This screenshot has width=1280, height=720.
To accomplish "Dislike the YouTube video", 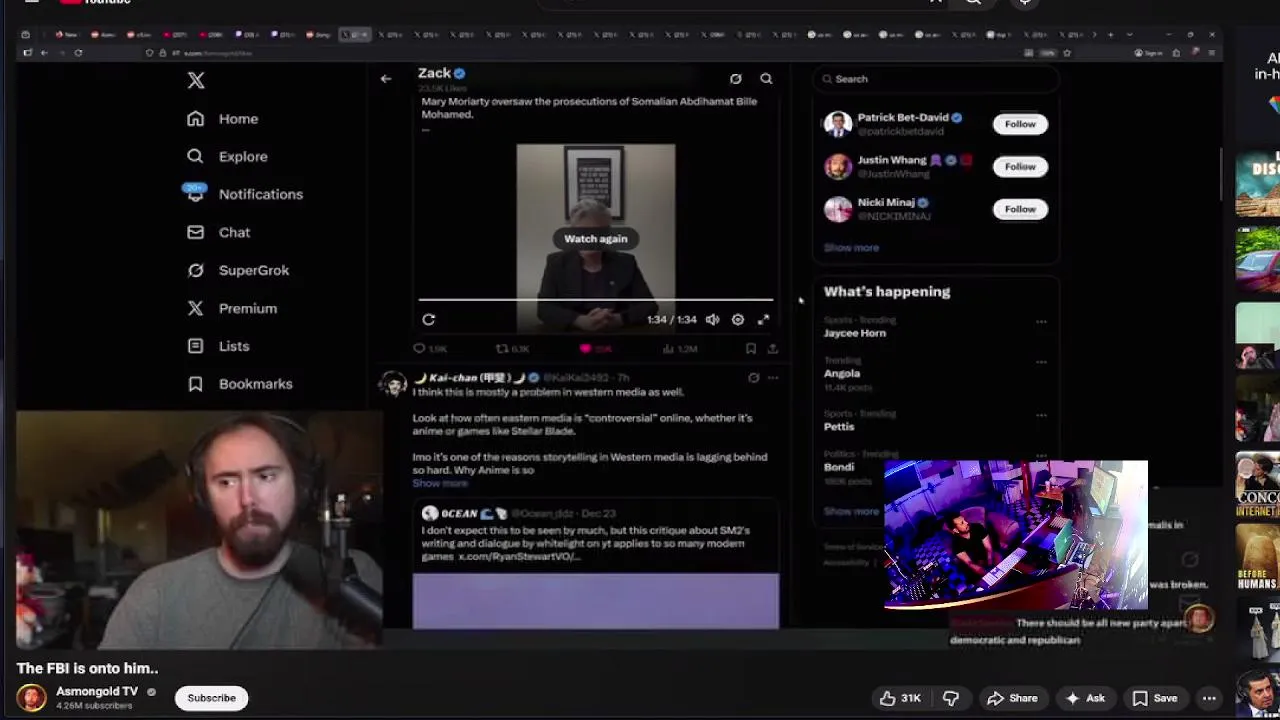I will coord(951,698).
